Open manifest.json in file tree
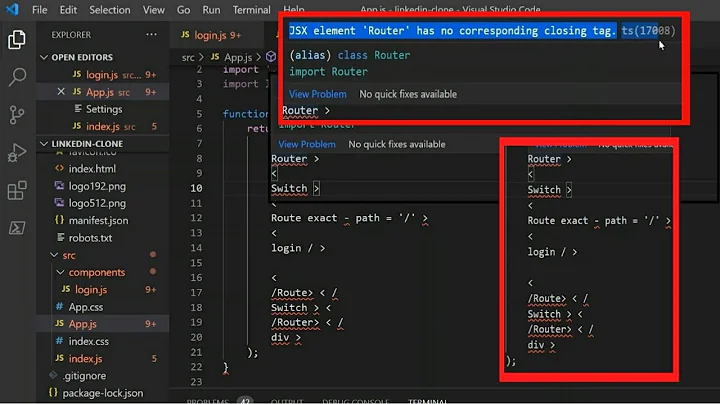Viewport: 720px width, 404px height. tap(103, 221)
